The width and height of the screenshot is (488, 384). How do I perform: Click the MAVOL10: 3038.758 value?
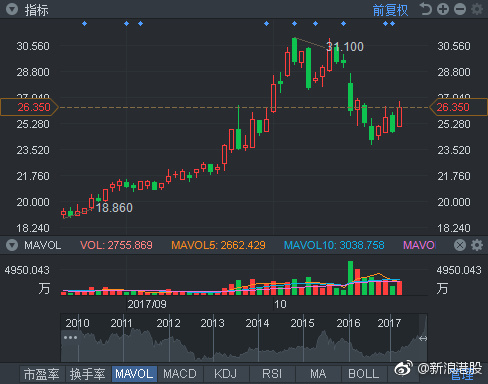(x=334, y=245)
